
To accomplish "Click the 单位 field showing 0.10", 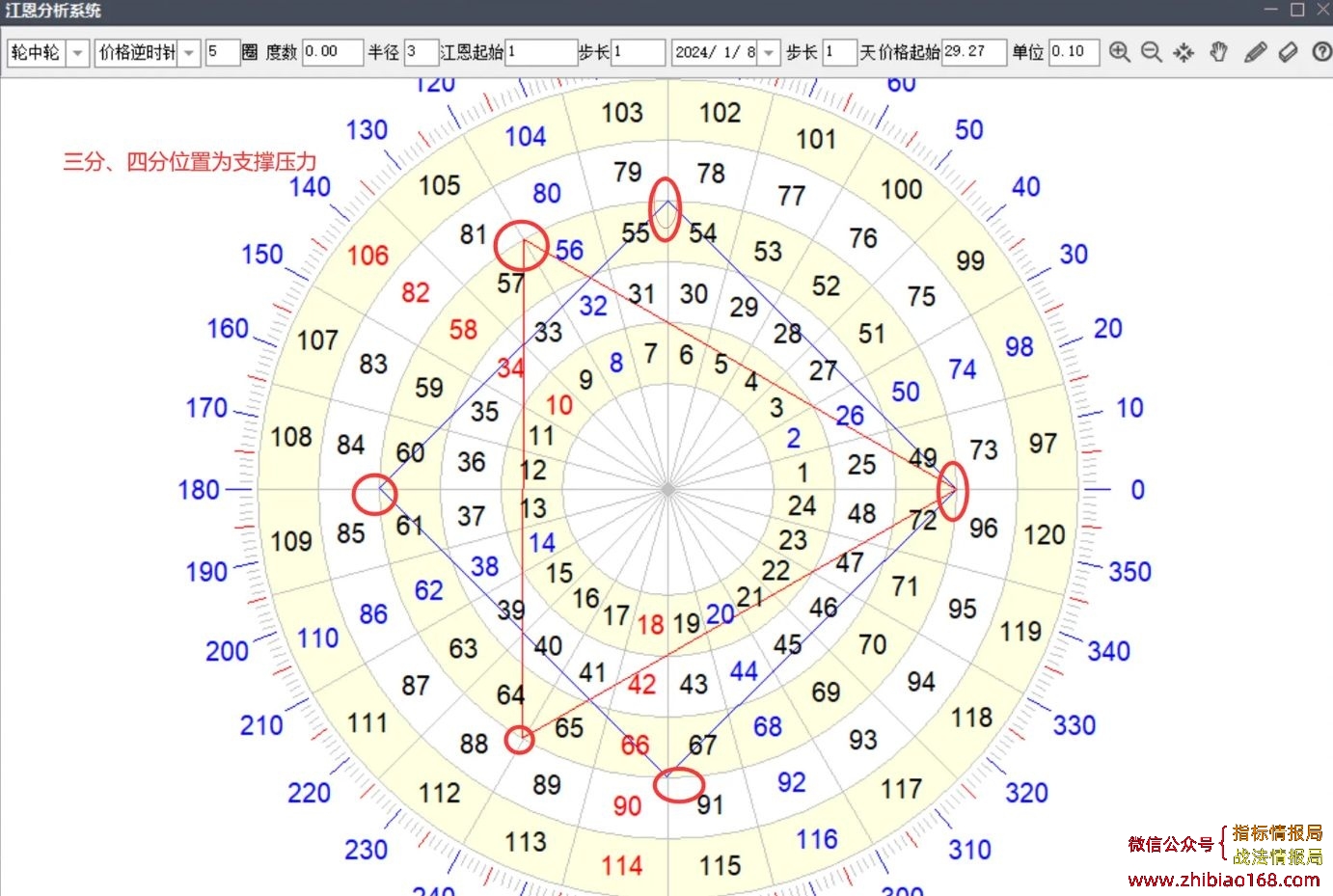I will [1074, 52].
